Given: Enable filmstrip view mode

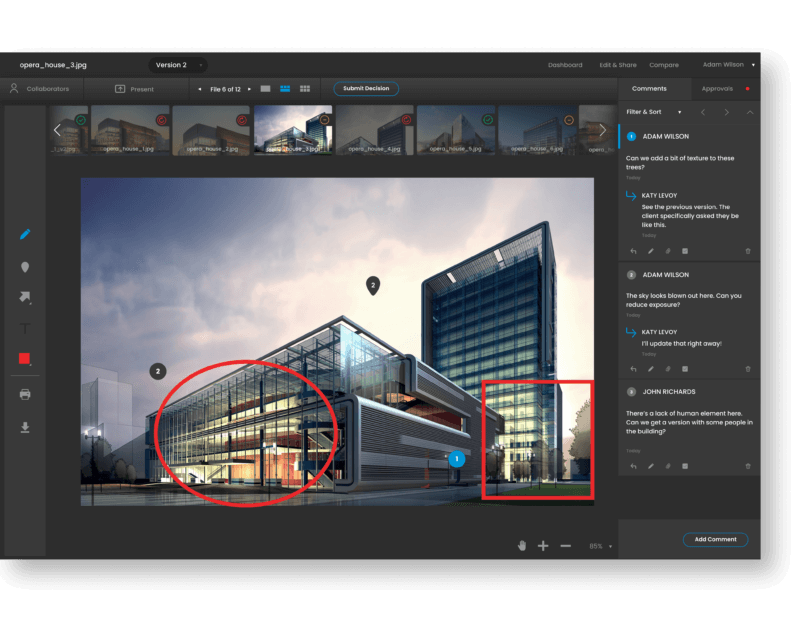Looking at the screenshot, I should [285, 88].
